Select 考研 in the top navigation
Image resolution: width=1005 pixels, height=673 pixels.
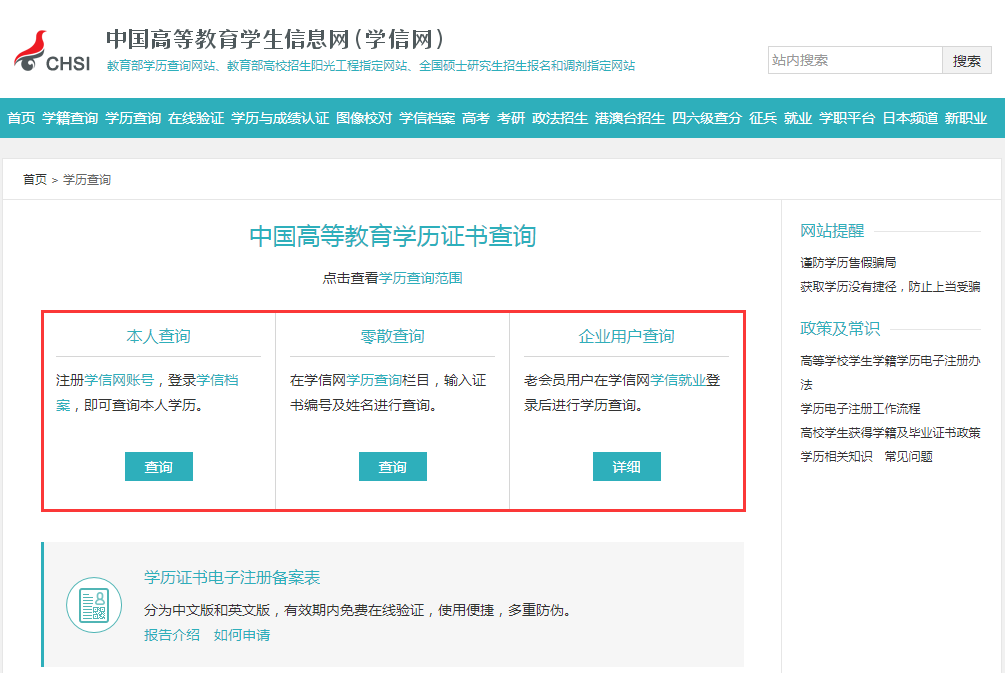click(x=511, y=118)
